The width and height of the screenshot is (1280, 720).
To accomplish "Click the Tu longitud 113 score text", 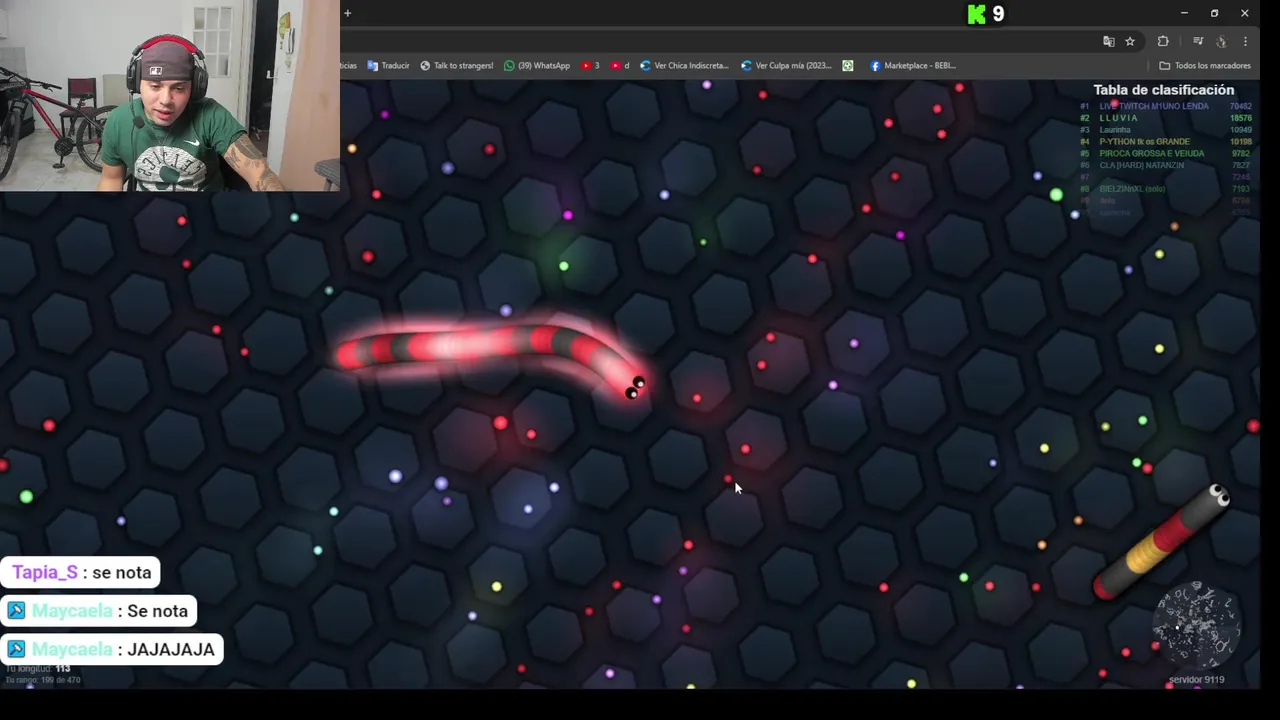I will [38, 668].
